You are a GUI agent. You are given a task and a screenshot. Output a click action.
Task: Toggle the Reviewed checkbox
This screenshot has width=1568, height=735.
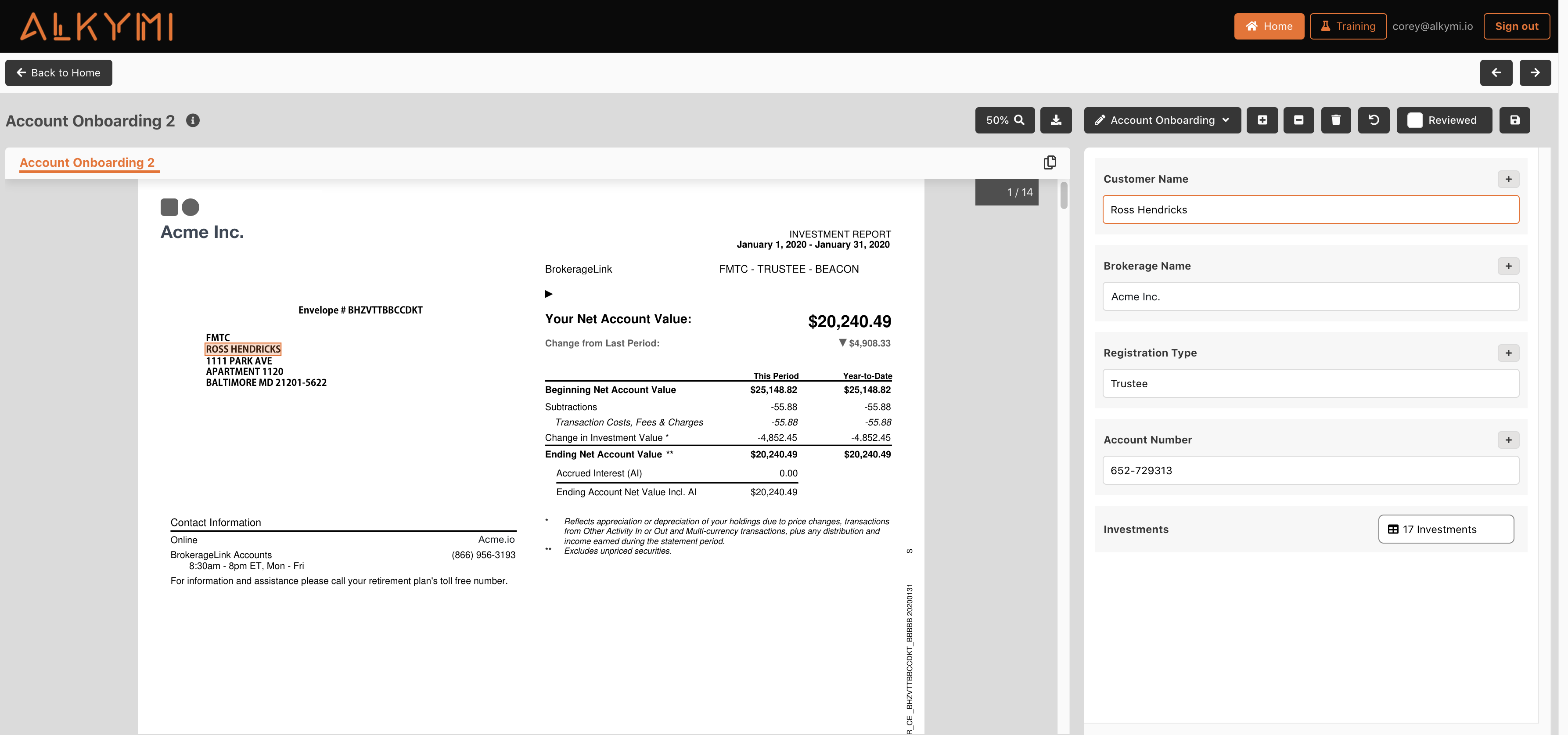pos(1415,120)
